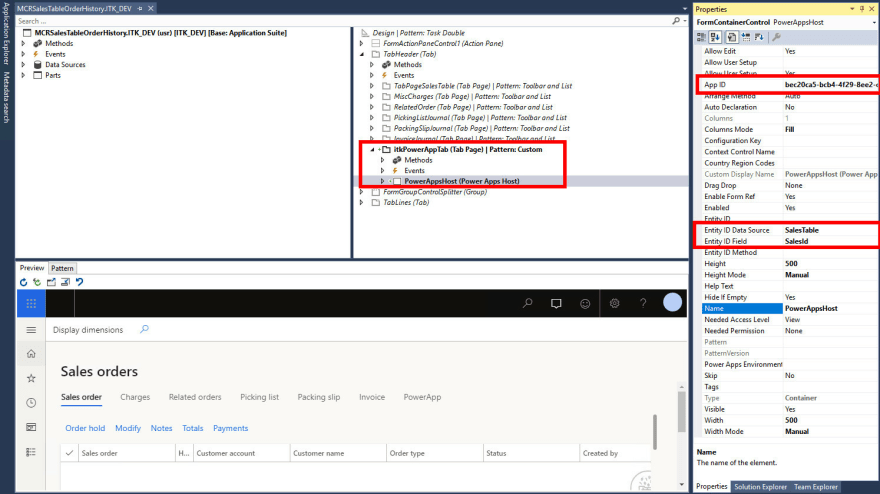Open the Properties object selector dropdown

click(x=874, y=22)
